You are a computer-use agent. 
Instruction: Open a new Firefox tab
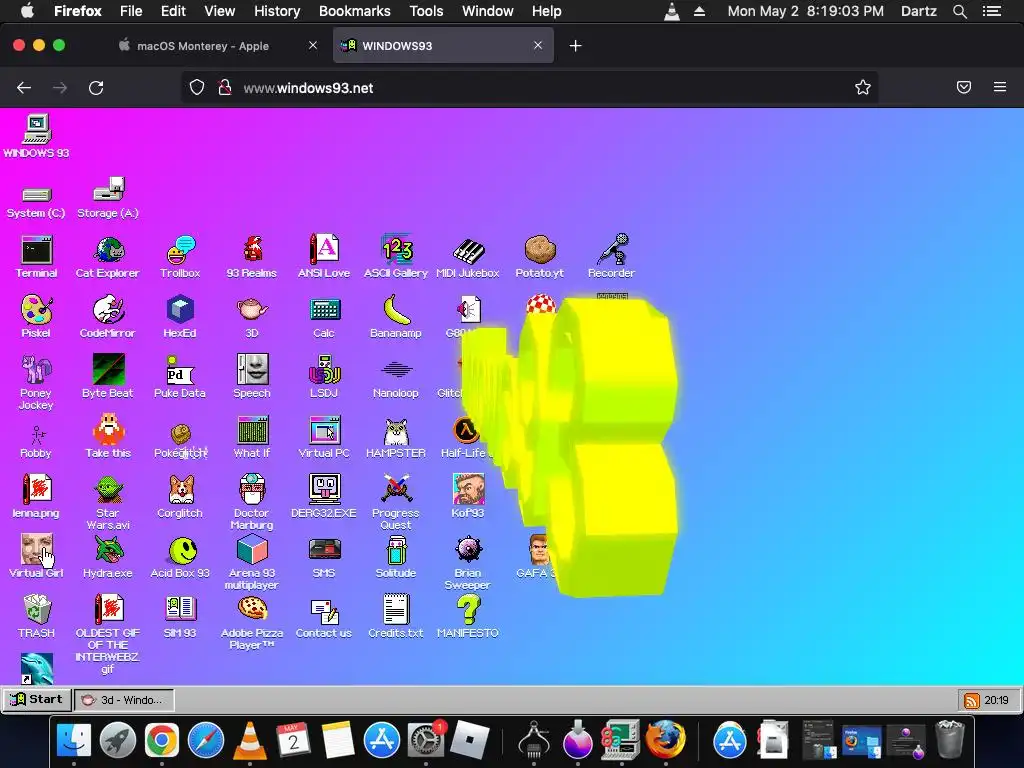coord(575,46)
